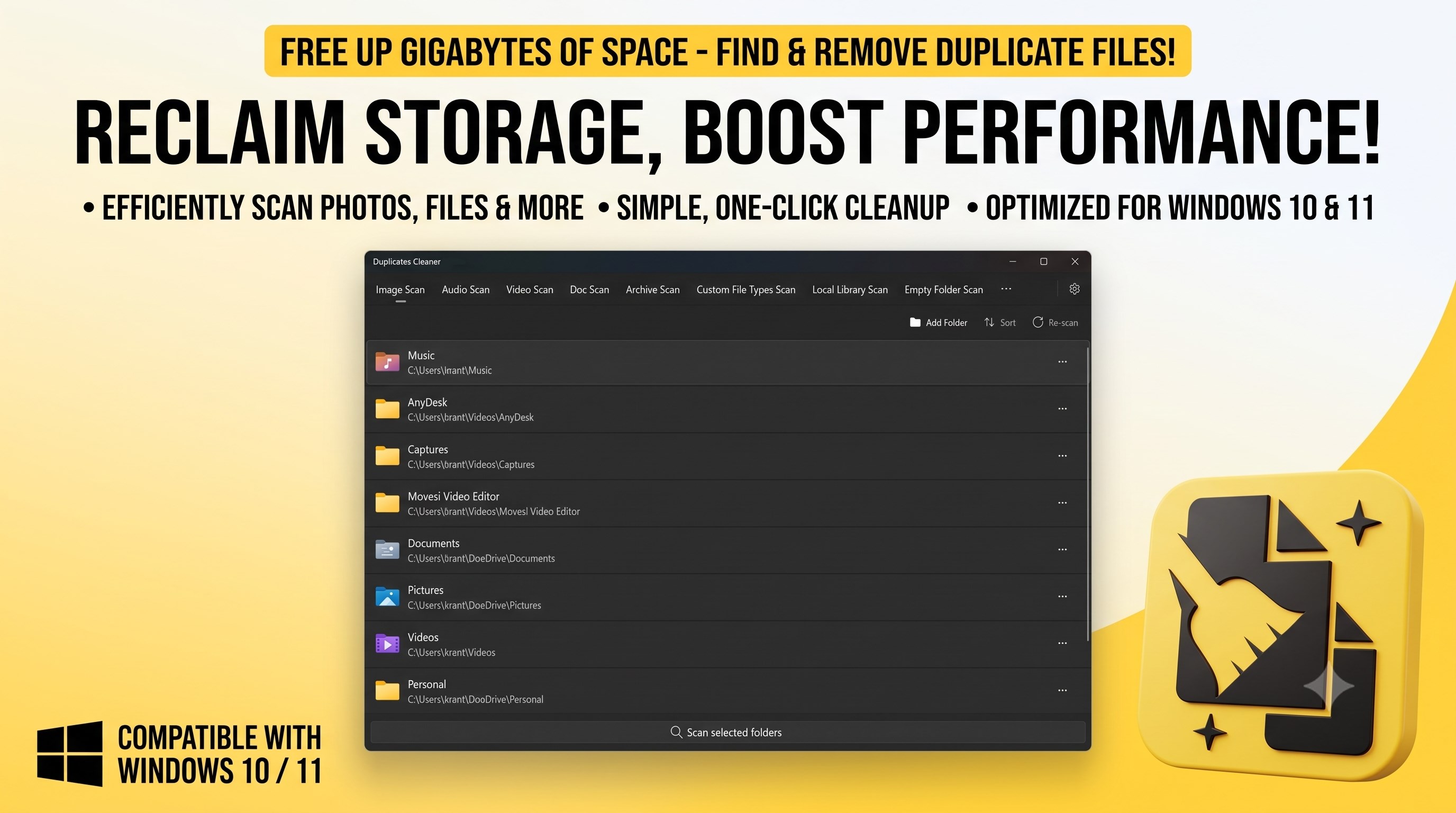This screenshot has width=1456, height=813.
Task: Open more options for Captures row
Action: 1062,456
